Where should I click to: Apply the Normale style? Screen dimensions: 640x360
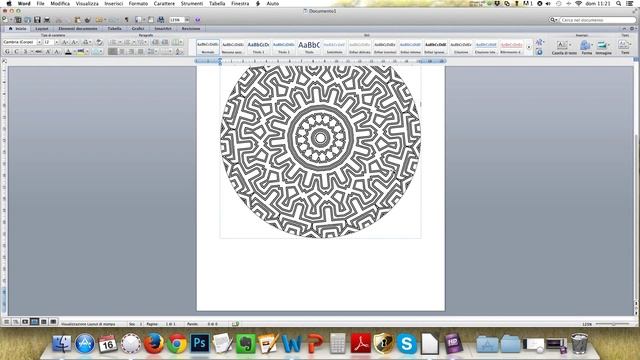(208, 47)
